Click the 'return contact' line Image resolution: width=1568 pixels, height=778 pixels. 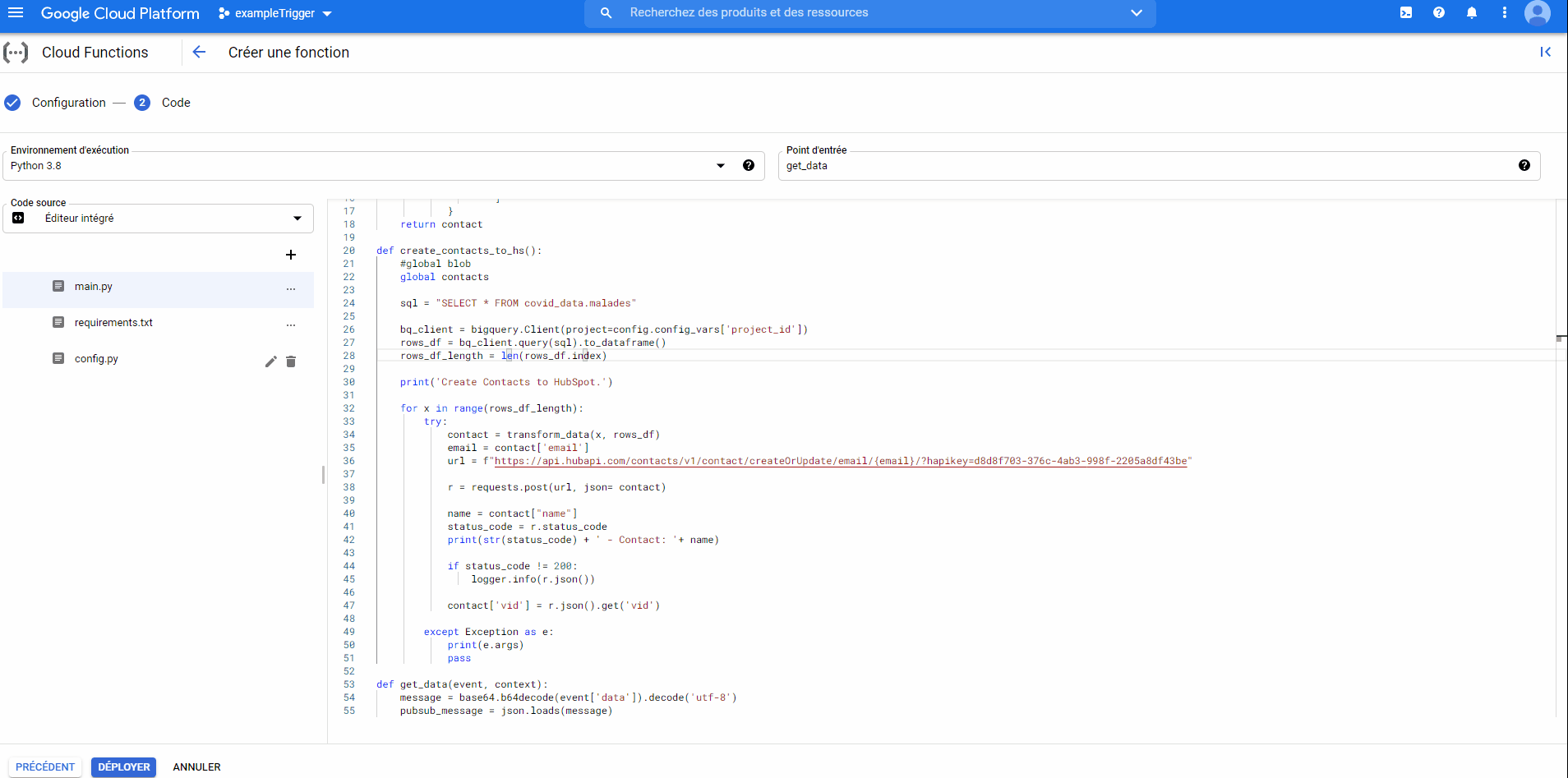[x=441, y=224]
